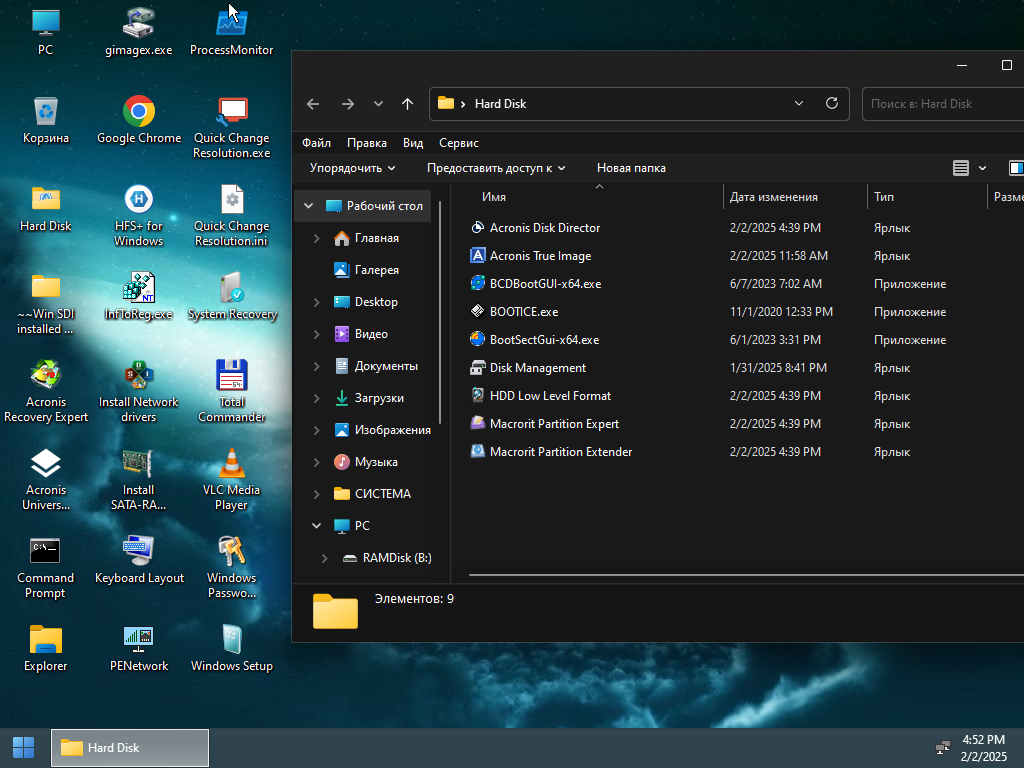This screenshot has width=1024, height=768.
Task: Create a folder with Новая папка
Action: tap(632, 168)
